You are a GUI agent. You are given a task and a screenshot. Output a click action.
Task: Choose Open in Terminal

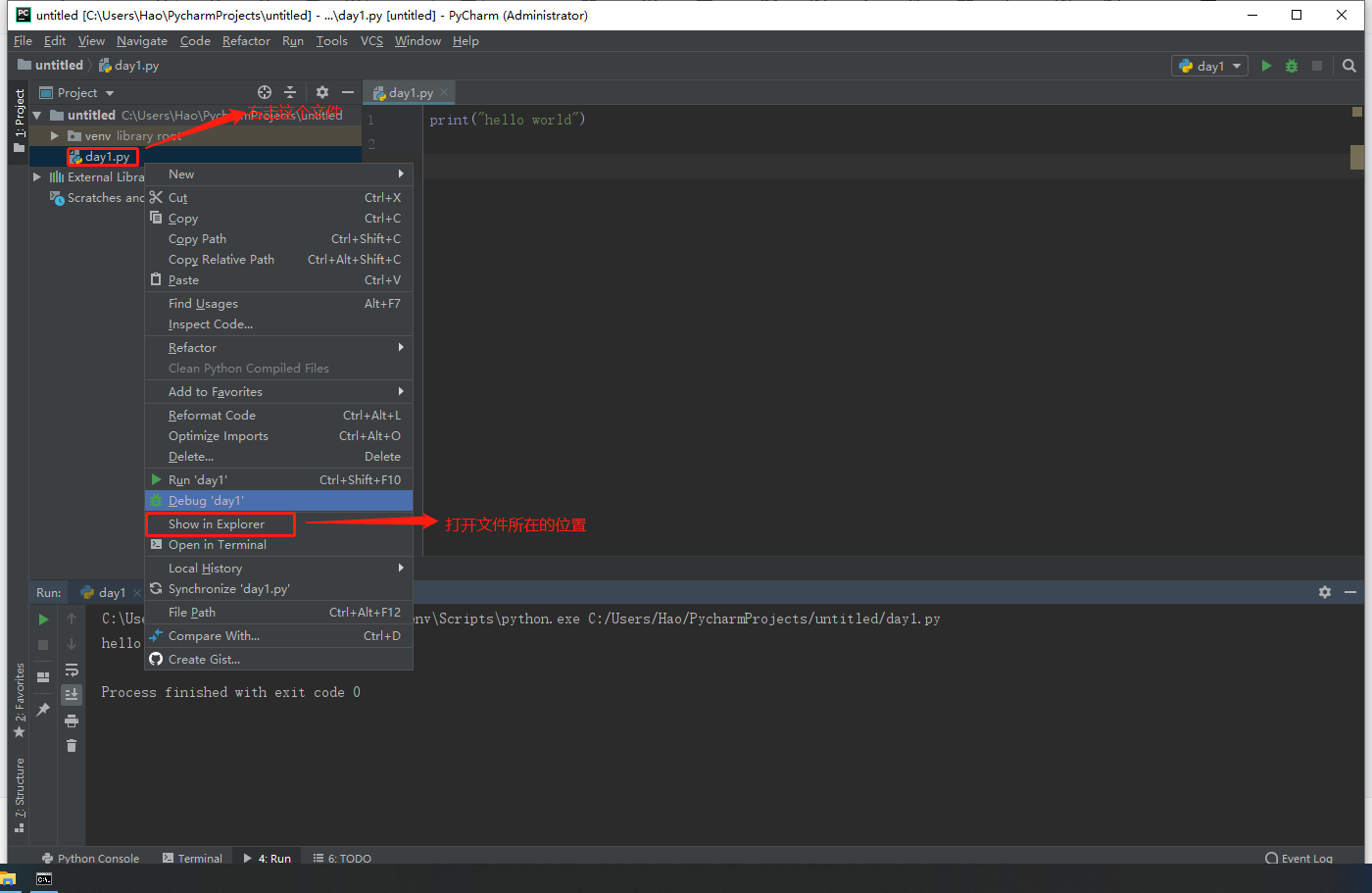tap(278, 545)
